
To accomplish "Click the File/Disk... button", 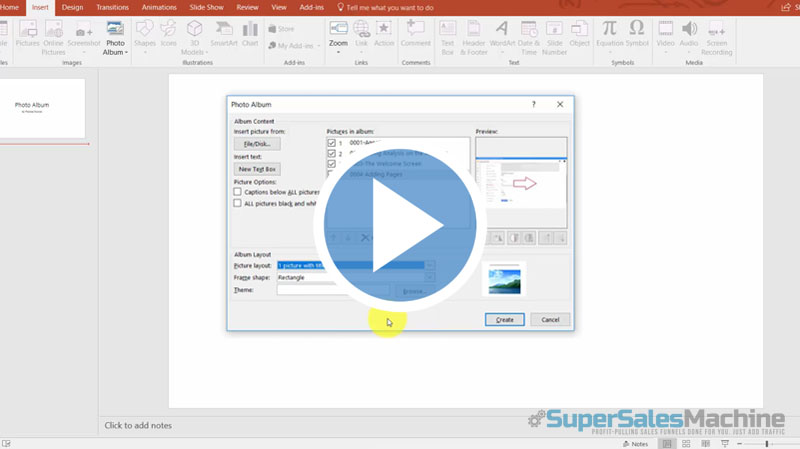I will pos(257,144).
